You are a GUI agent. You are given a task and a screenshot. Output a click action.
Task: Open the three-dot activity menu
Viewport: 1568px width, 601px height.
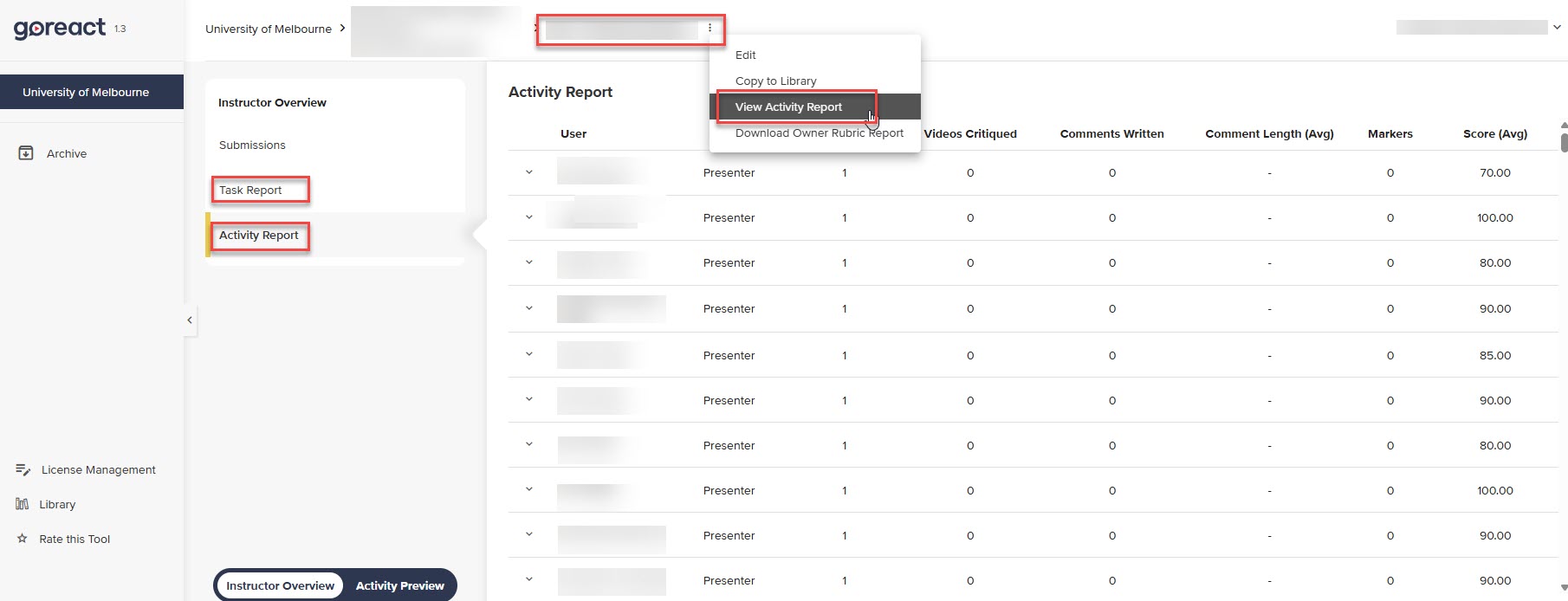[x=709, y=29]
